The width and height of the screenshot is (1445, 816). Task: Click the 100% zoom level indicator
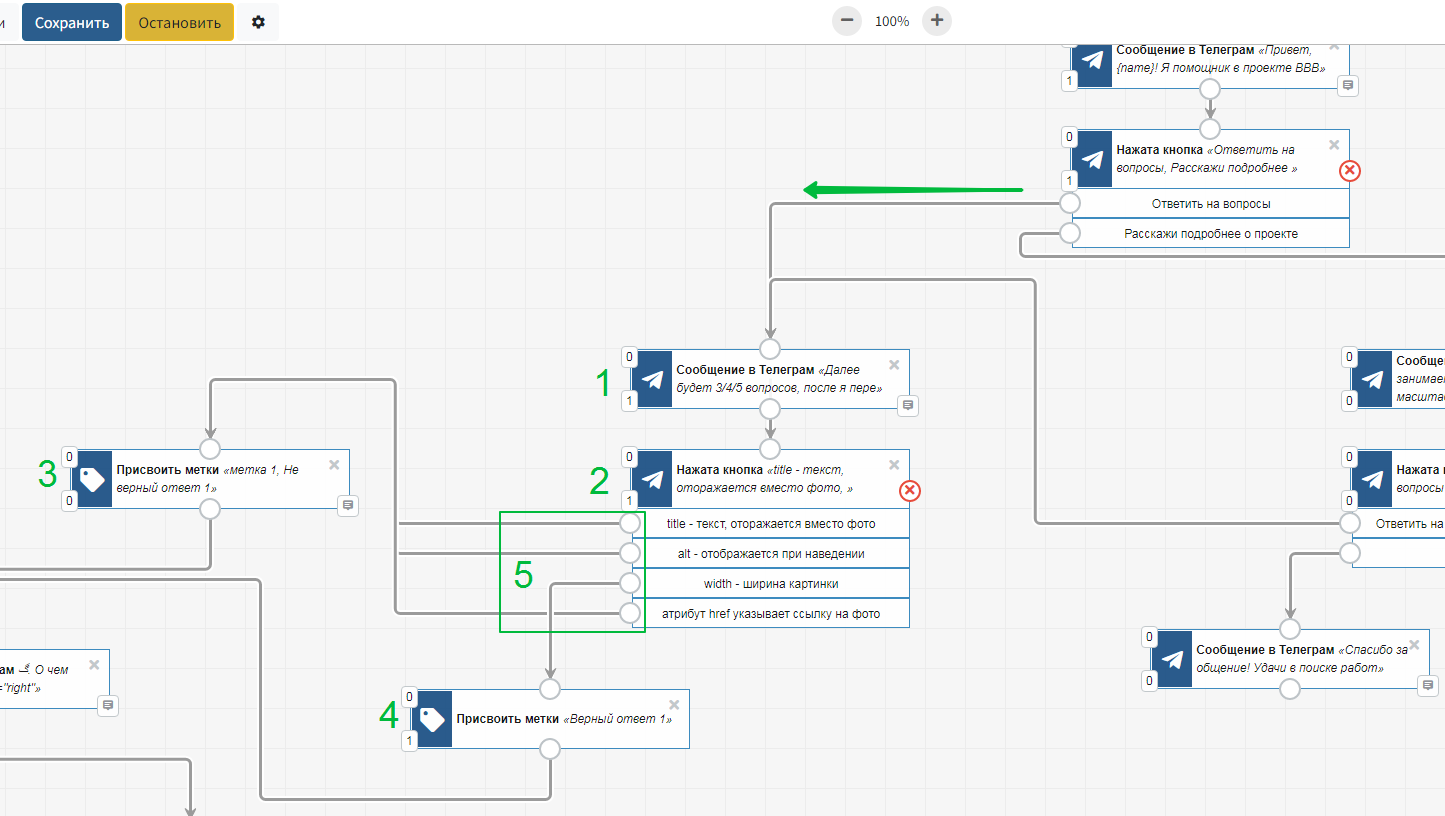[x=892, y=21]
